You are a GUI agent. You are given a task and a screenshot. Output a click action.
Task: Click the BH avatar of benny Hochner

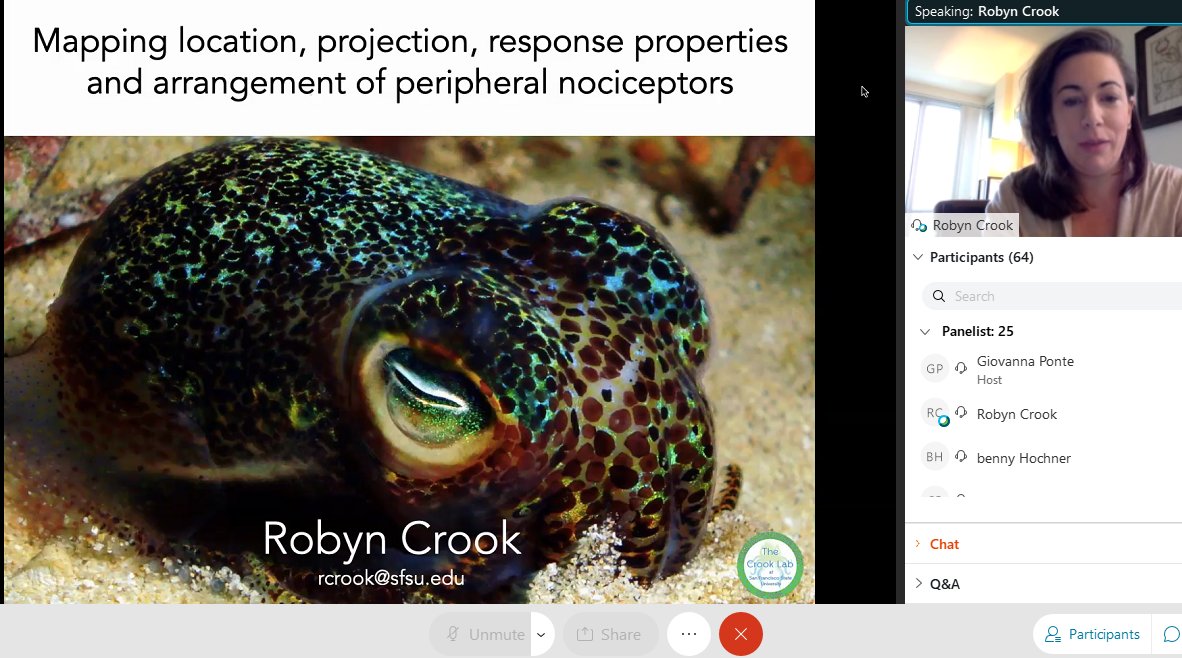[x=935, y=457]
